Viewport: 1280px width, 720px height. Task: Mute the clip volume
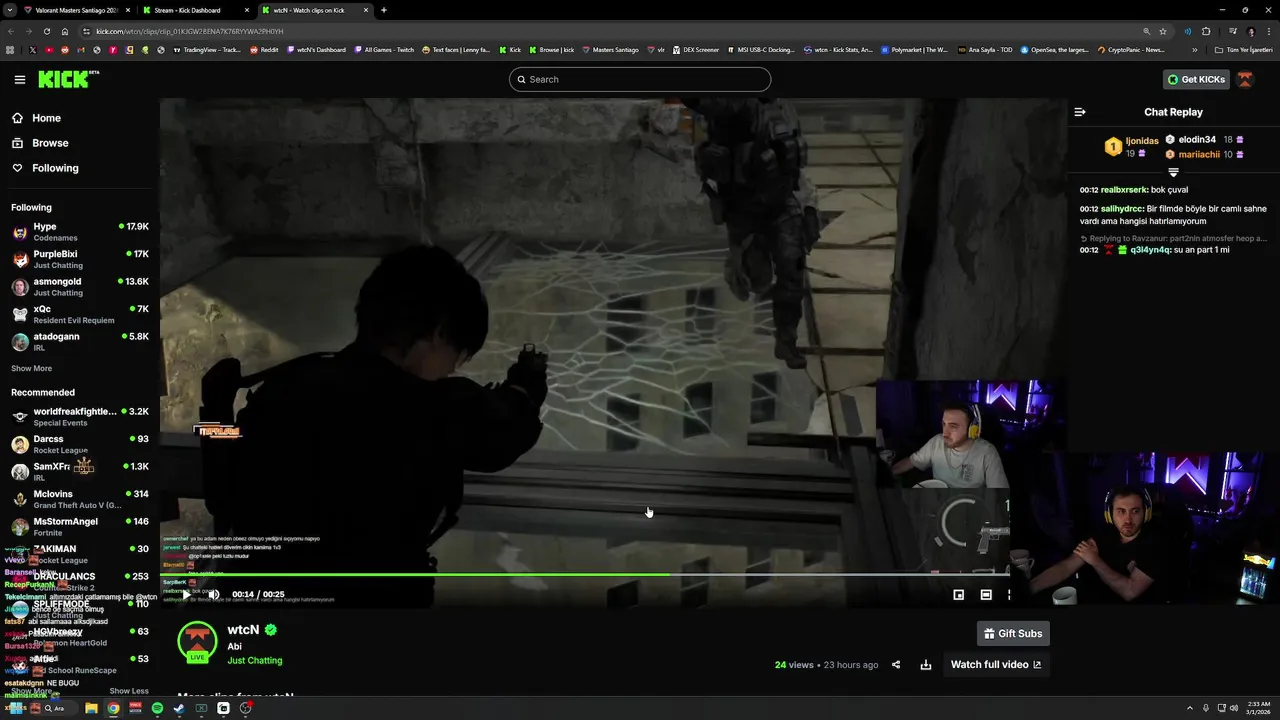point(213,594)
